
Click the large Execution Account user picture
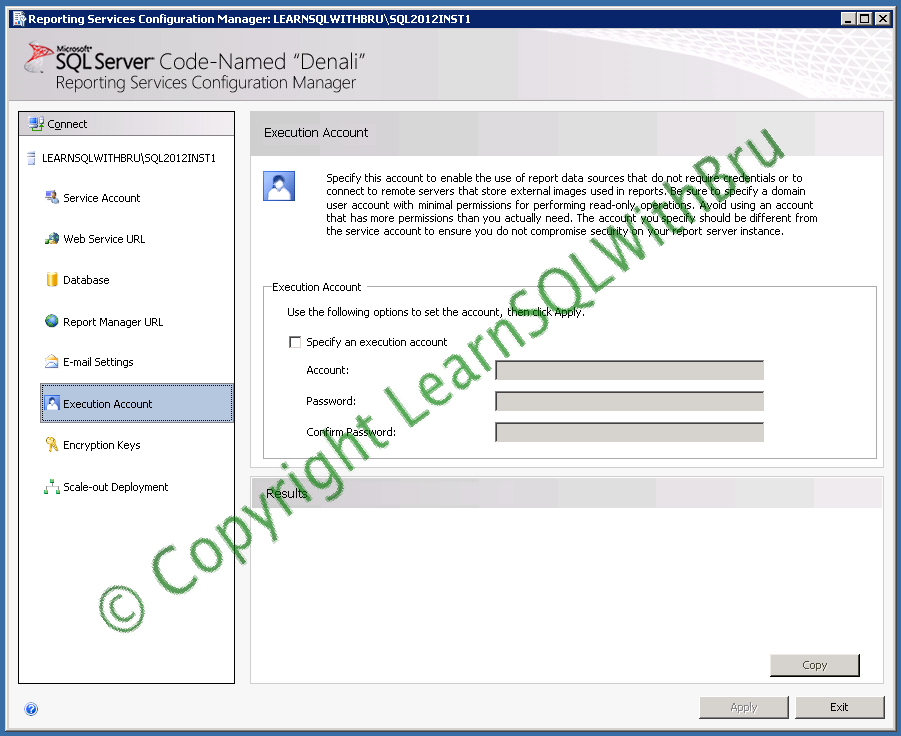tap(279, 186)
